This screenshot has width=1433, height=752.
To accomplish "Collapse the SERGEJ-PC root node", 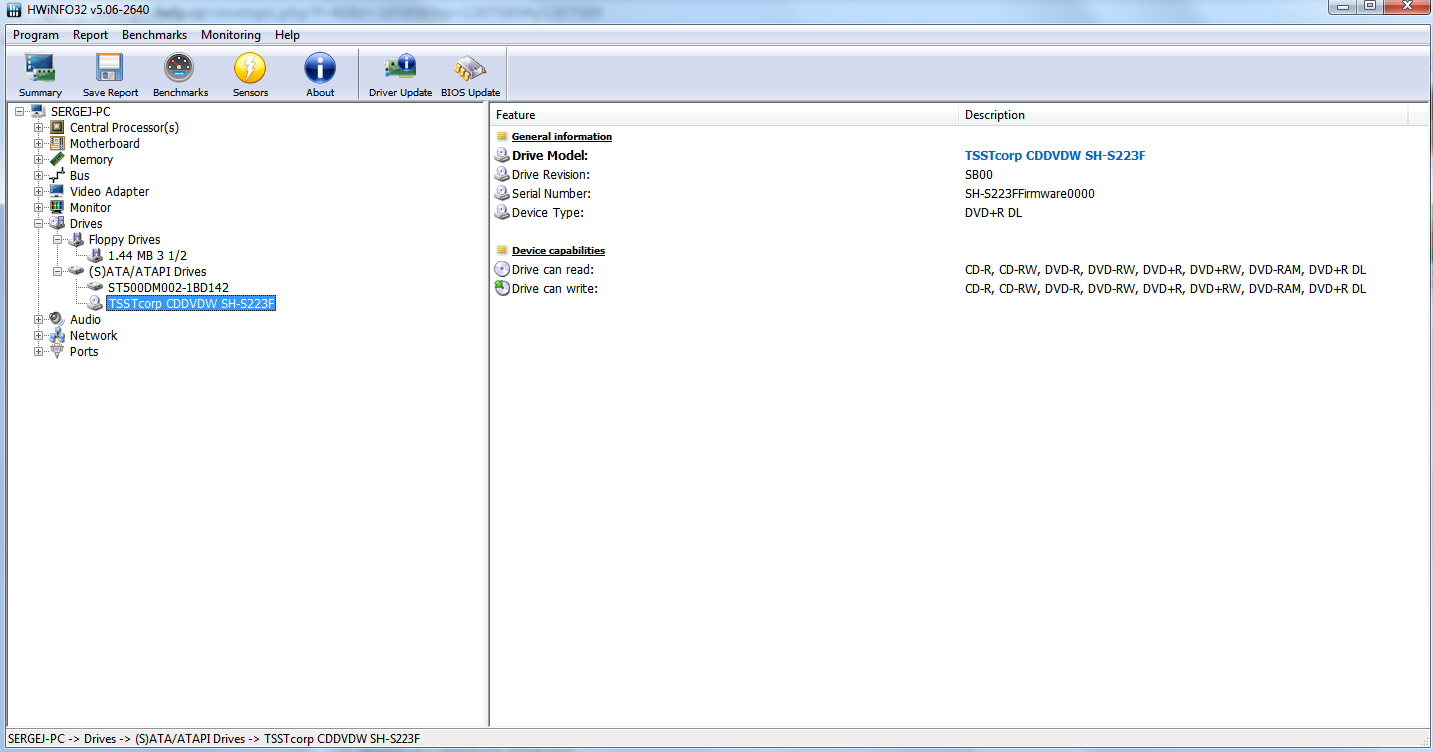I will pos(20,112).
